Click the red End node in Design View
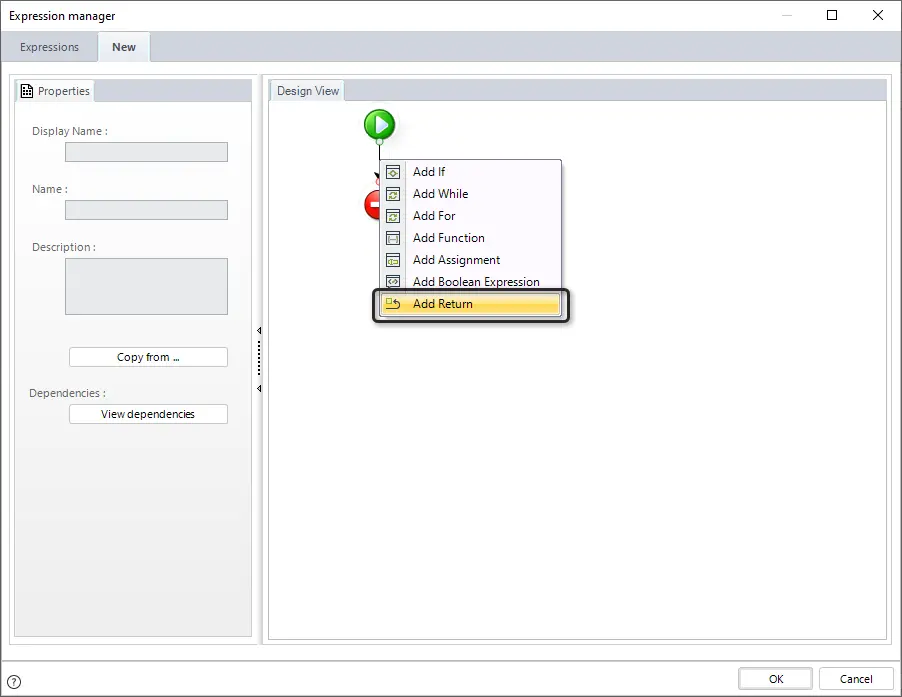 (x=373, y=205)
